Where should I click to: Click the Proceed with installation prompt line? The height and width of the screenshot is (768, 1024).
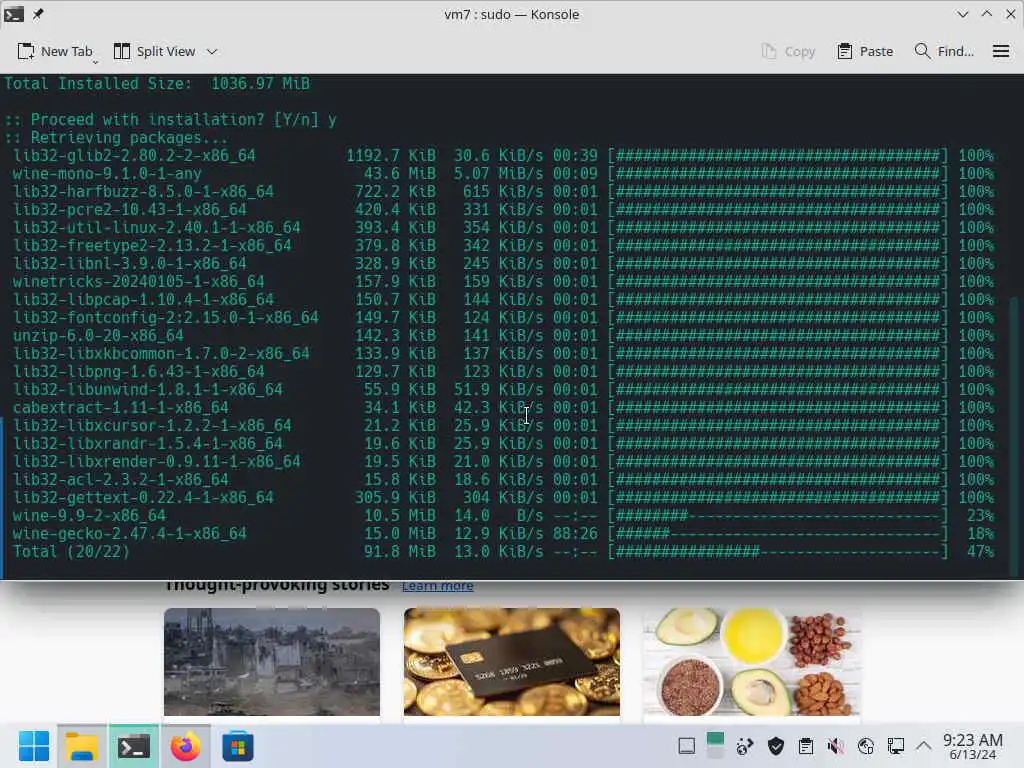[170, 120]
